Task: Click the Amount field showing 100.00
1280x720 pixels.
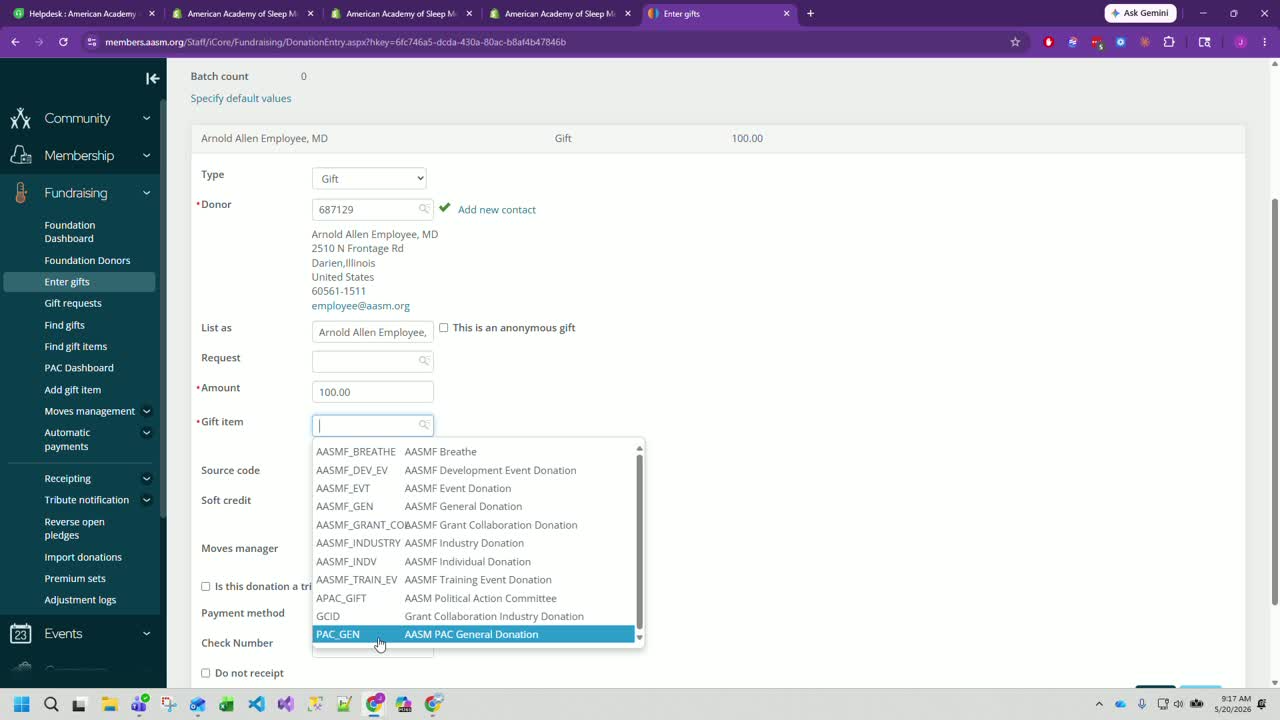Action: point(373,392)
